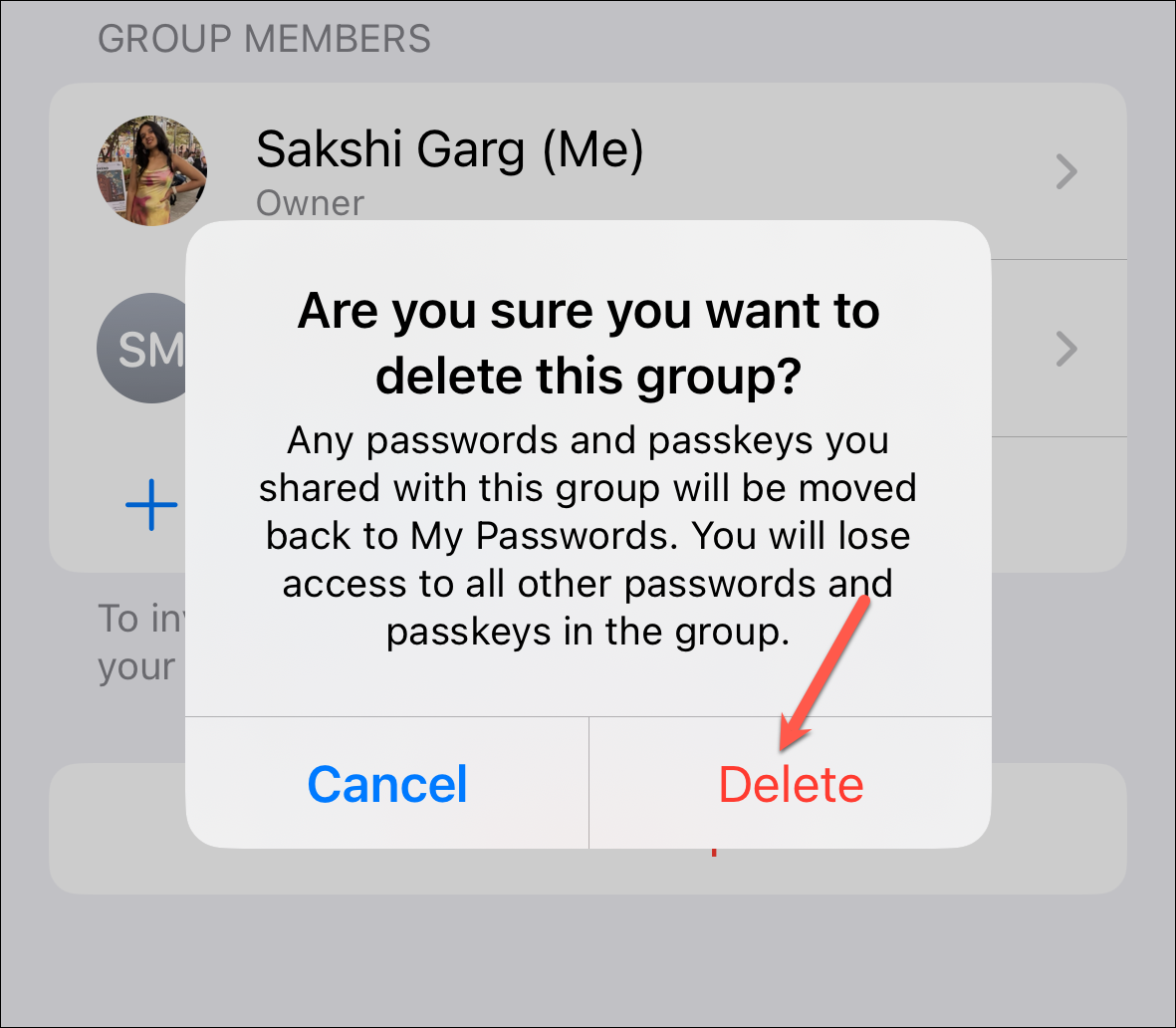Tap the footer text beginning 'To in'
This screenshot has height=1028, width=1176.
click(x=141, y=619)
